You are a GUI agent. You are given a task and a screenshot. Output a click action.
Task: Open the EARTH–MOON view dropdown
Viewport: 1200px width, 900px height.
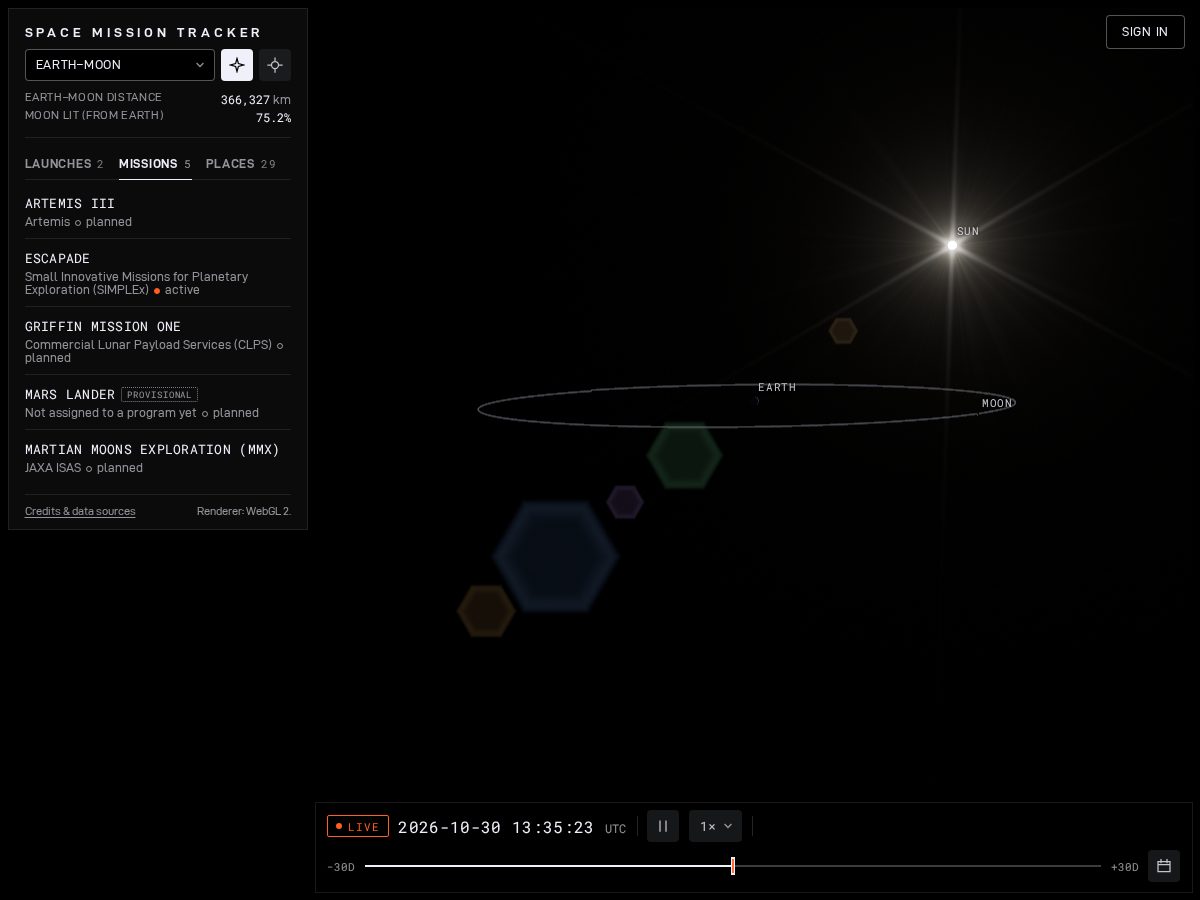120,65
